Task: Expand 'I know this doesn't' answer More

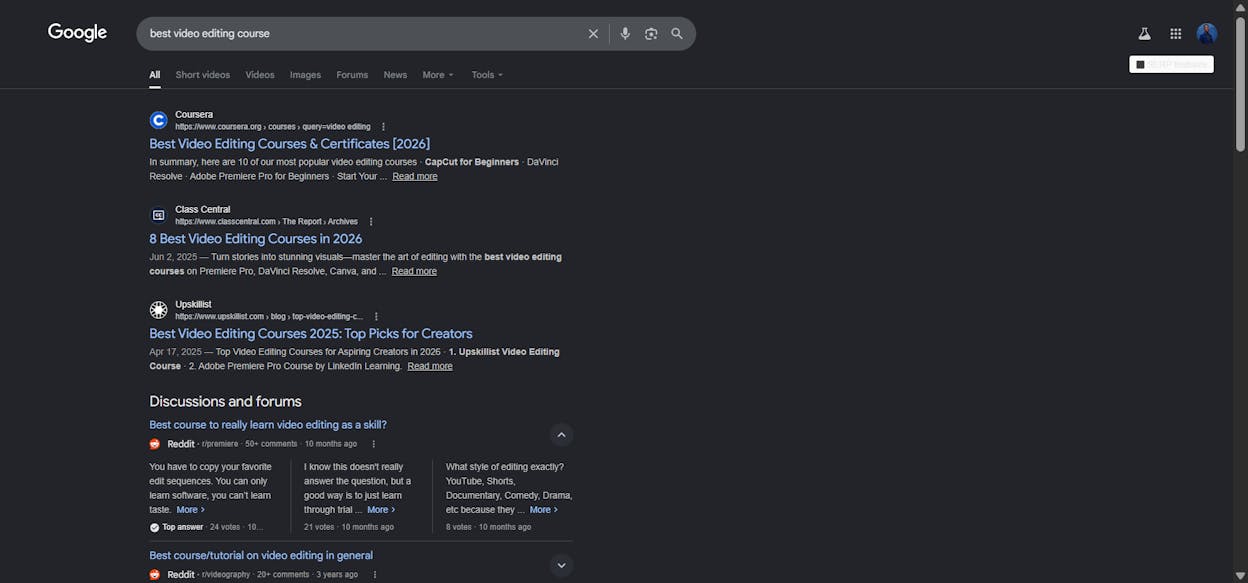Action: 381,510
